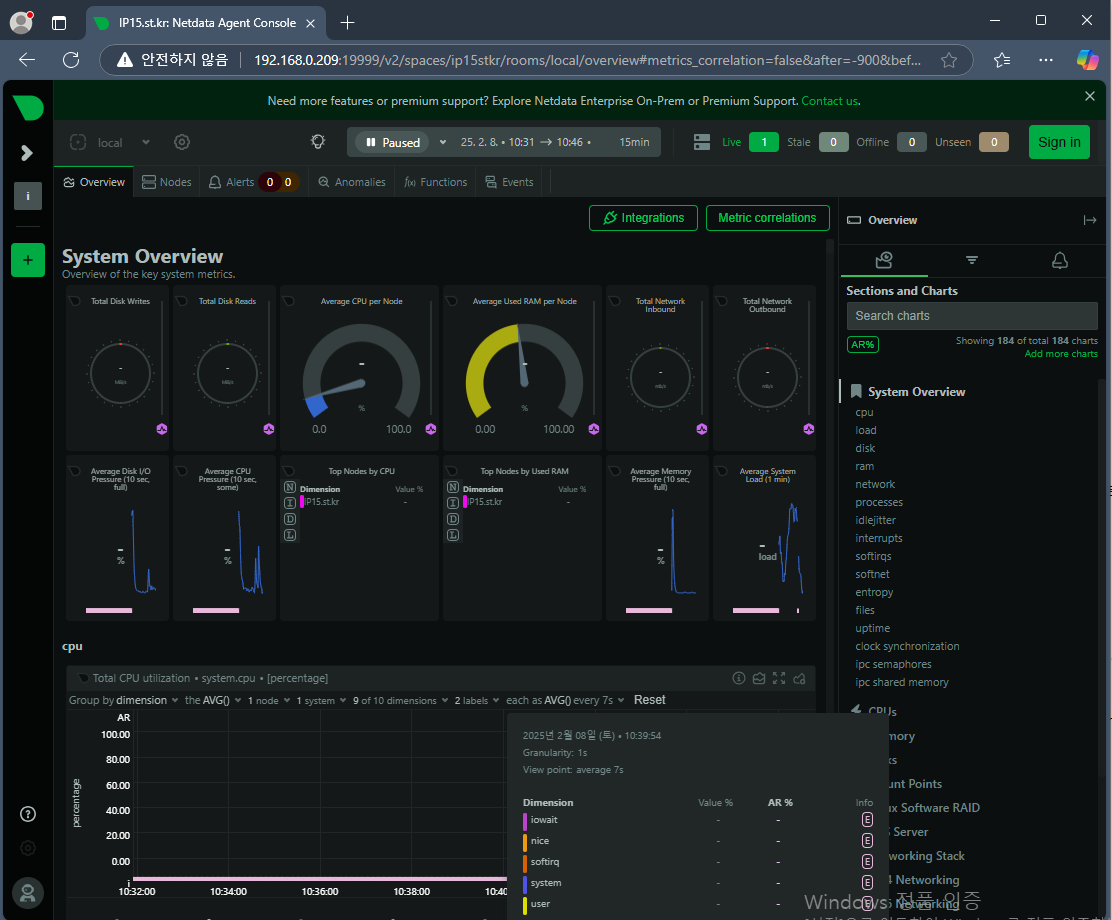Image resolution: width=1112 pixels, height=920 pixels.
Task: Bookmark this page with the star icon
Action: click(949, 60)
